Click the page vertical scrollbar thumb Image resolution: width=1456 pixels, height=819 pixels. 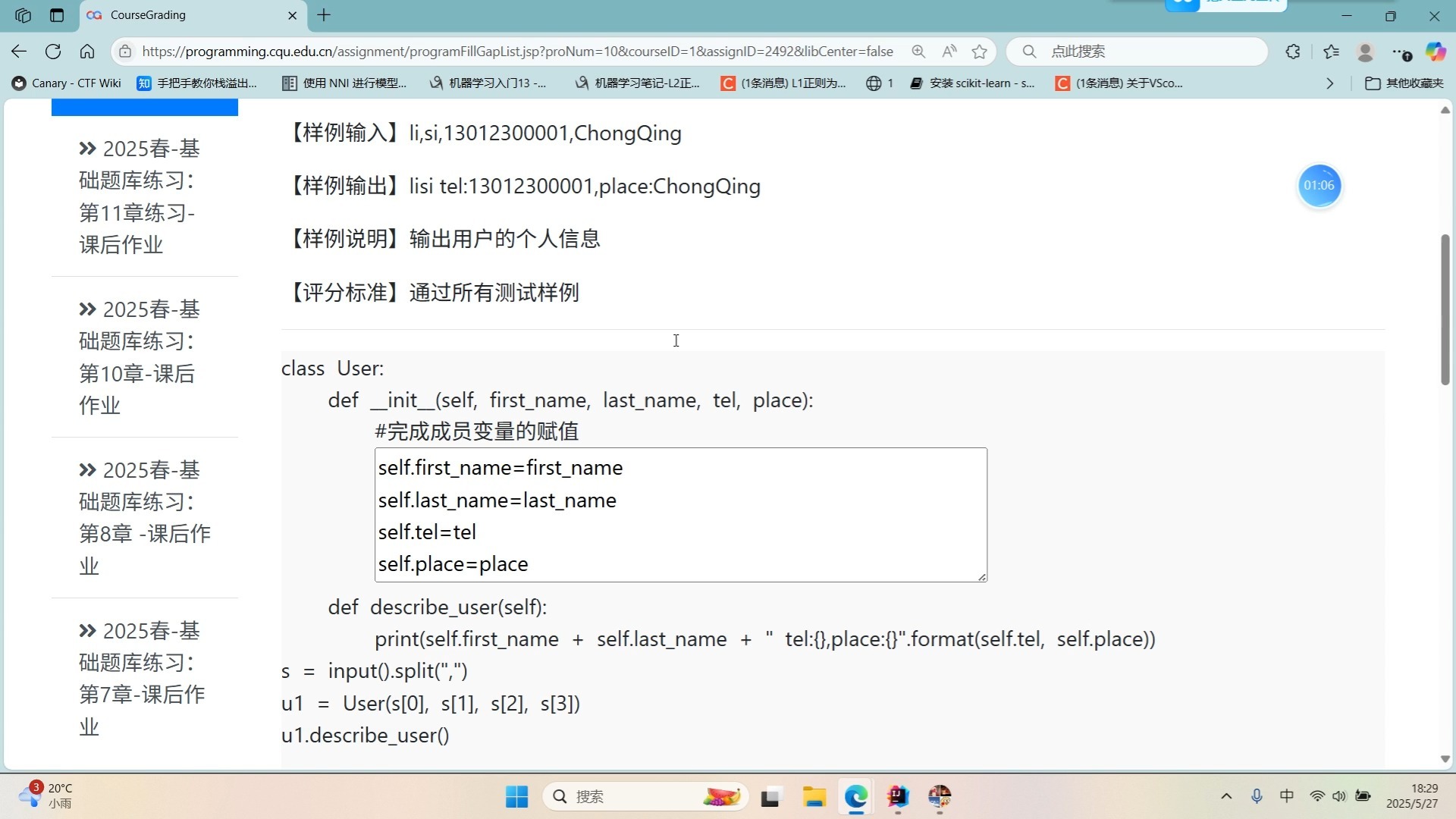(1445, 309)
